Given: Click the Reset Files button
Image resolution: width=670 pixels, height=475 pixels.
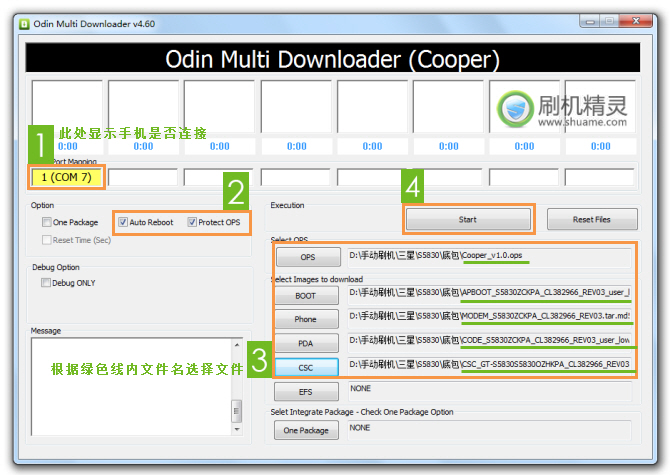Looking at the screenshot, I should click(x=591, y=219).
